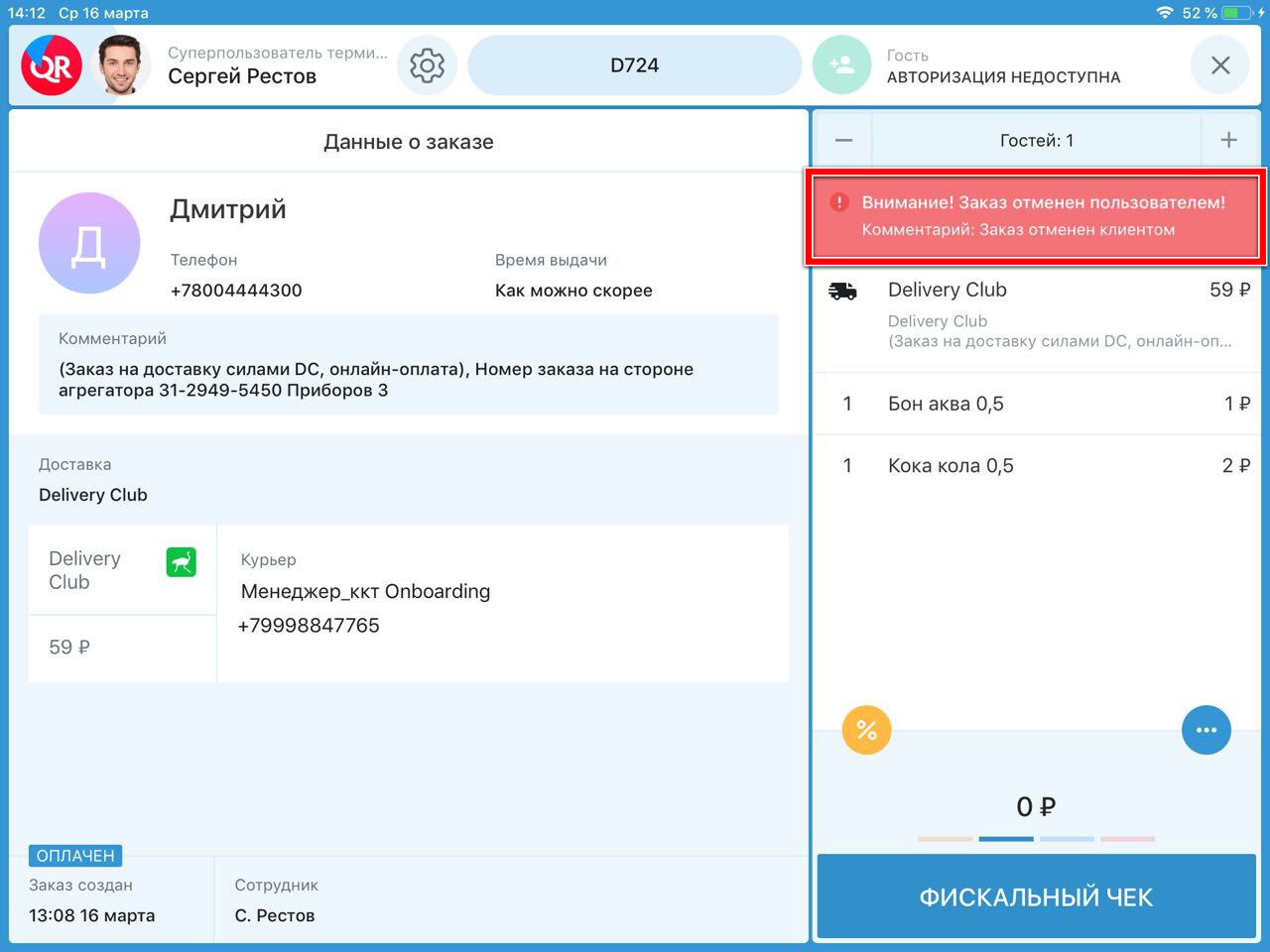The image size is (1270, 952).
Task: Tap phone number +78004444300
Action: tap(236, 291)
